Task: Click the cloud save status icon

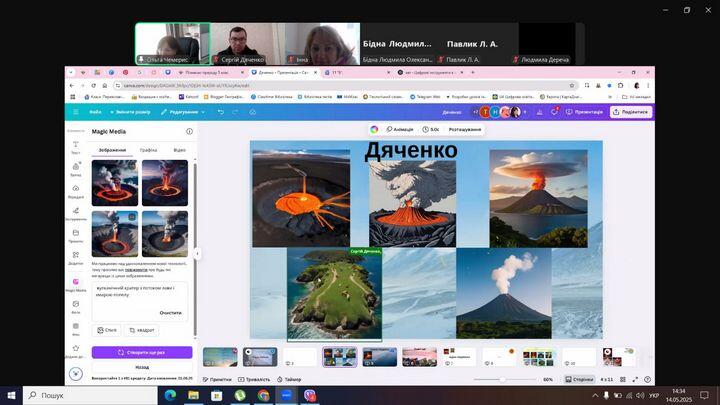Action: click(252, 112)
